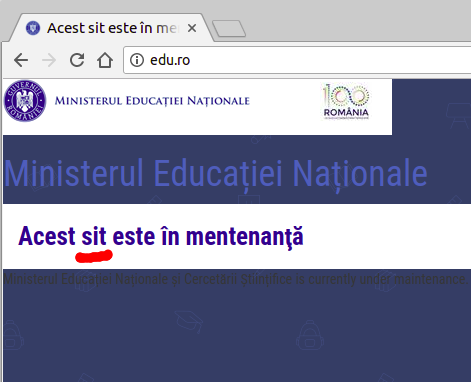Click the Romania 100 centennial logo
The image size is (471, 382).
point(346,102)
